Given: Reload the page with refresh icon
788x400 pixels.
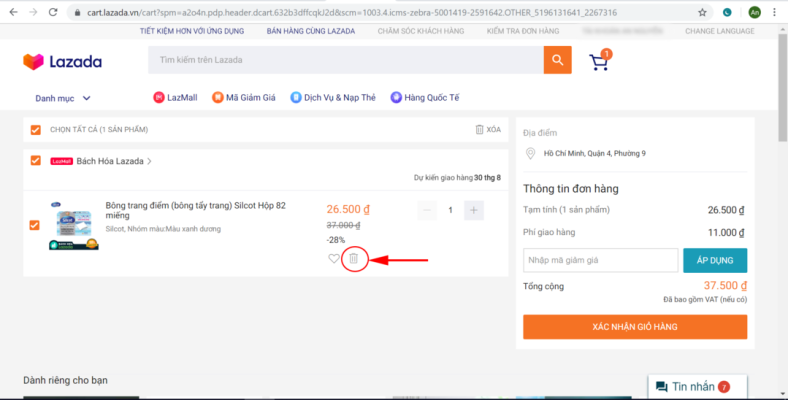Looking at the screenshot, I should tap(53, 12).
